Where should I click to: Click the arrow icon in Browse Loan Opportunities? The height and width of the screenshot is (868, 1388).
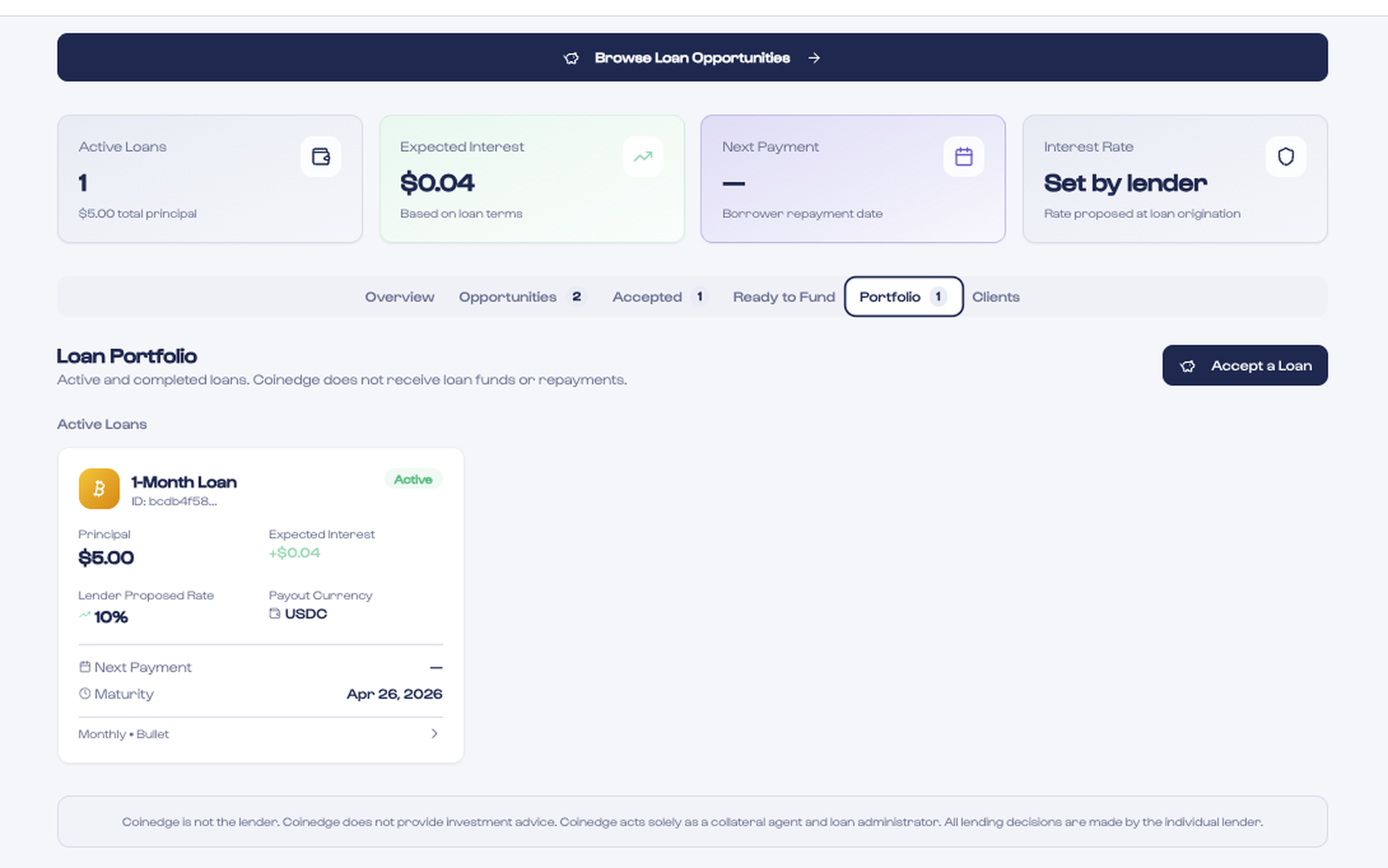point(814,58)
